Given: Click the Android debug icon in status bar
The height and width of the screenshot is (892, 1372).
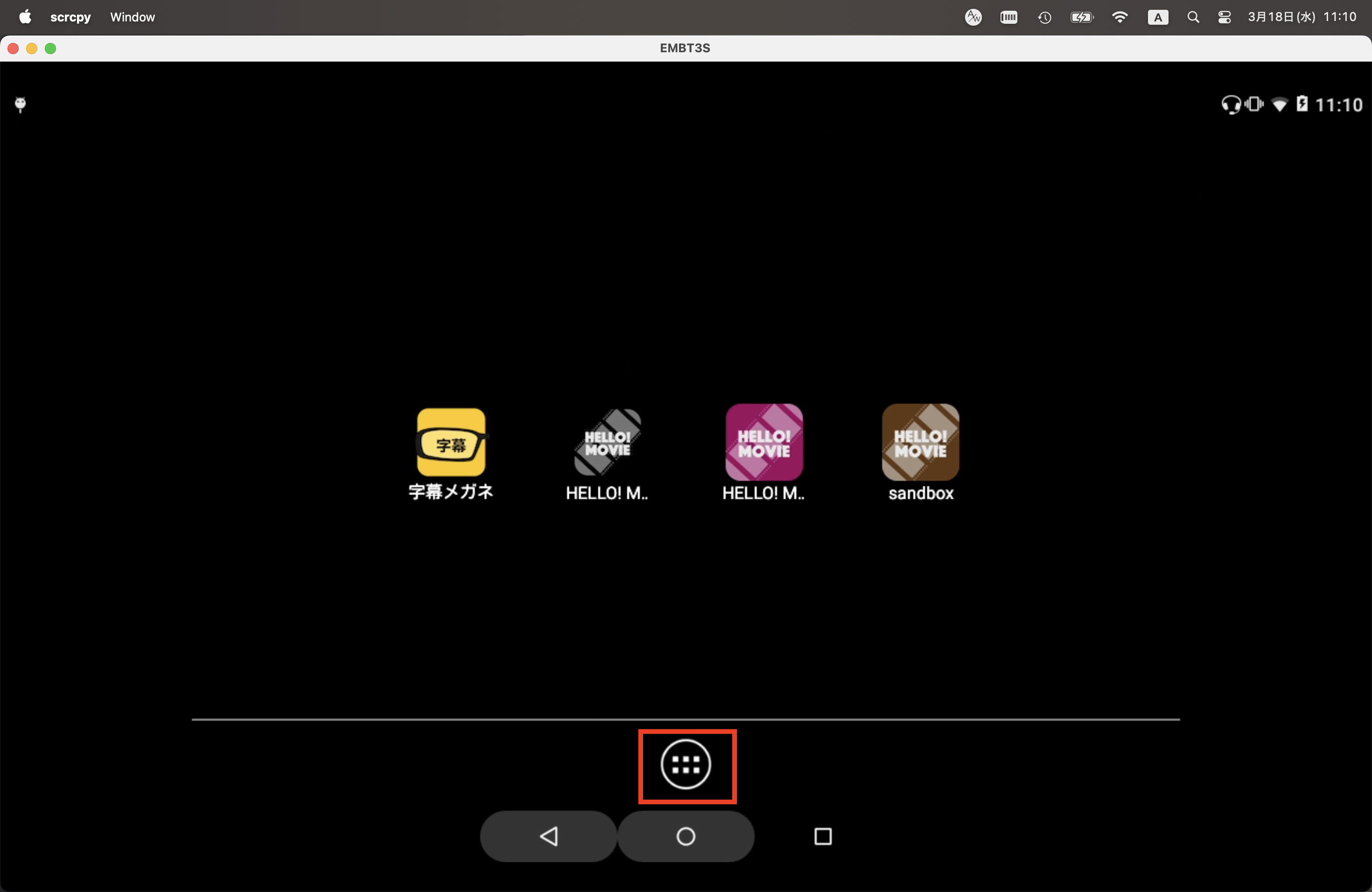Looking at the screenshot, I should tap(20, 105).
